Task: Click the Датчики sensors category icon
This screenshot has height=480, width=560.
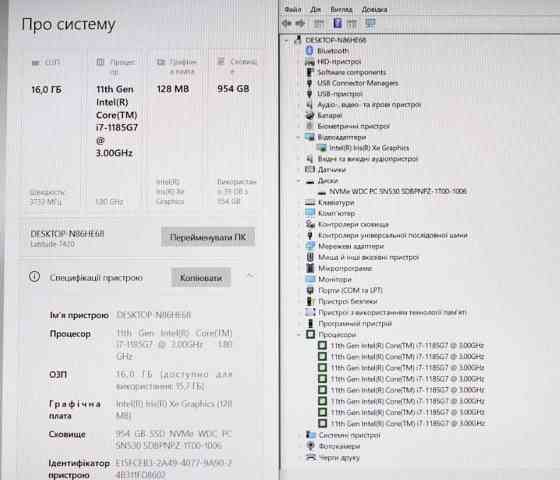Action: coord(310,169)
